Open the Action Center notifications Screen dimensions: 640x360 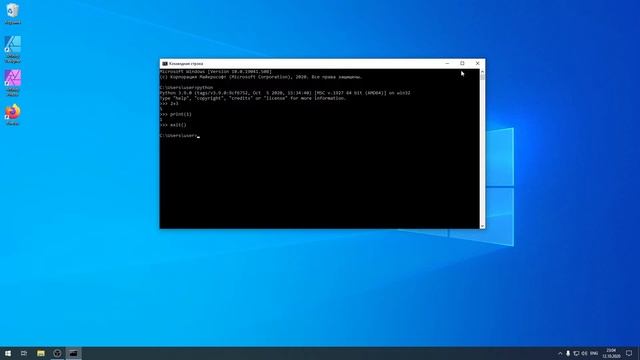tap(629, 353)
